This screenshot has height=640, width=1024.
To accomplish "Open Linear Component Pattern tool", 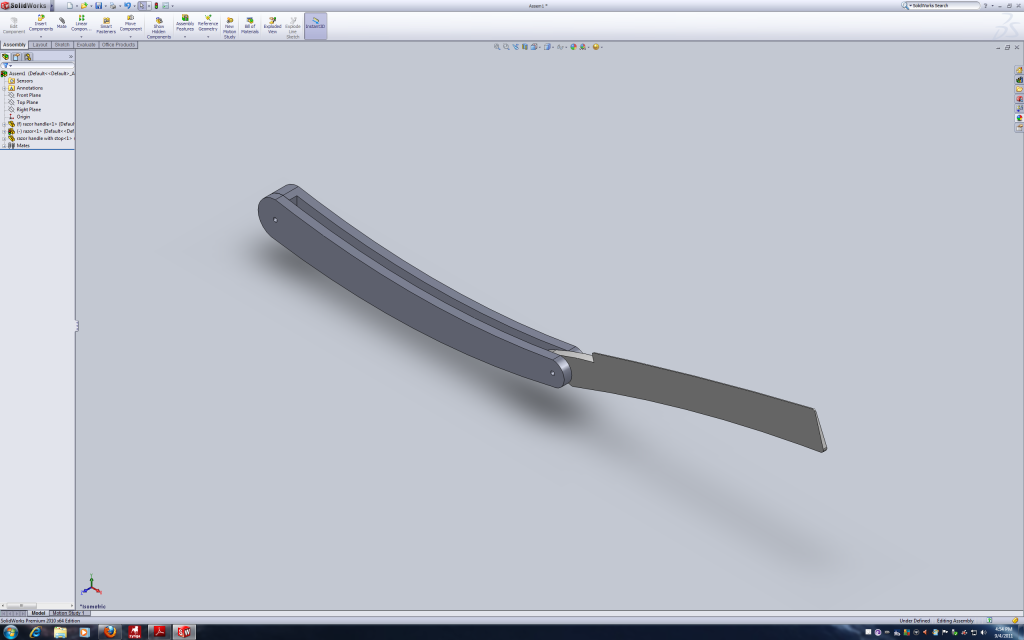I will (x=81, y=24).
